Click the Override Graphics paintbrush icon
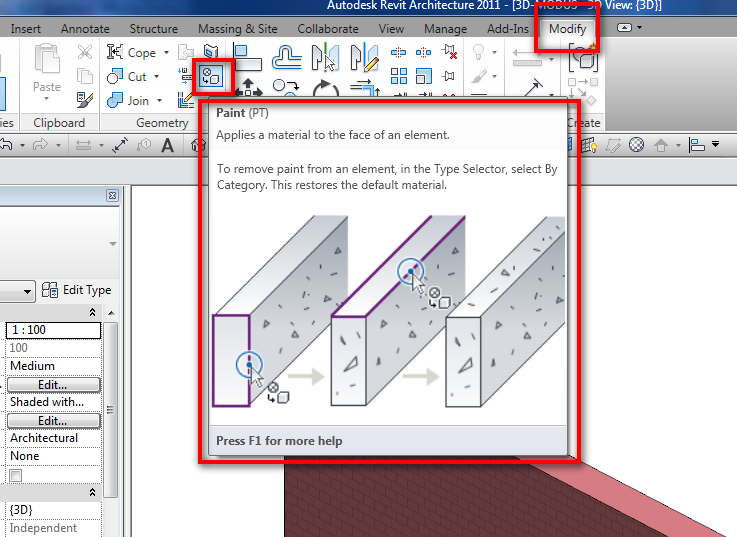 (x=479, y=76)
